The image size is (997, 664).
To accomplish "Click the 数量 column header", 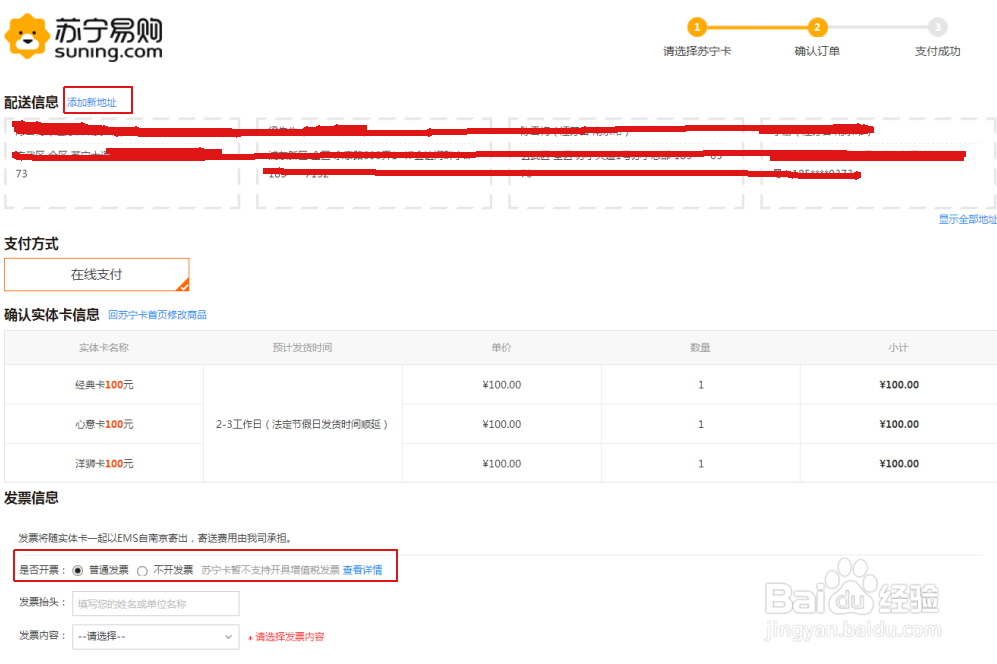I will pos(700,348).
